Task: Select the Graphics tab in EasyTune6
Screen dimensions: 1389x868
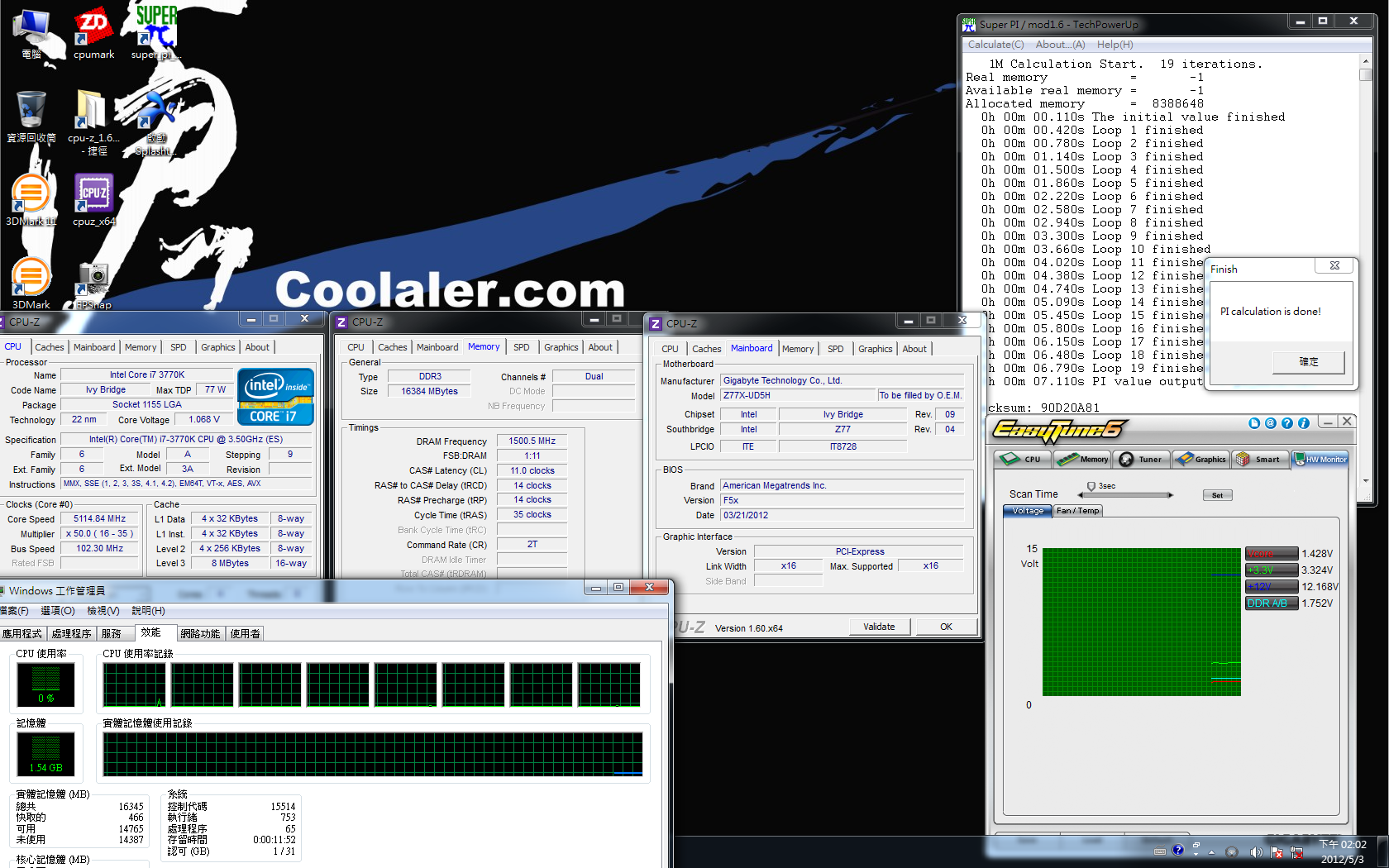Action: (1200, 460)
